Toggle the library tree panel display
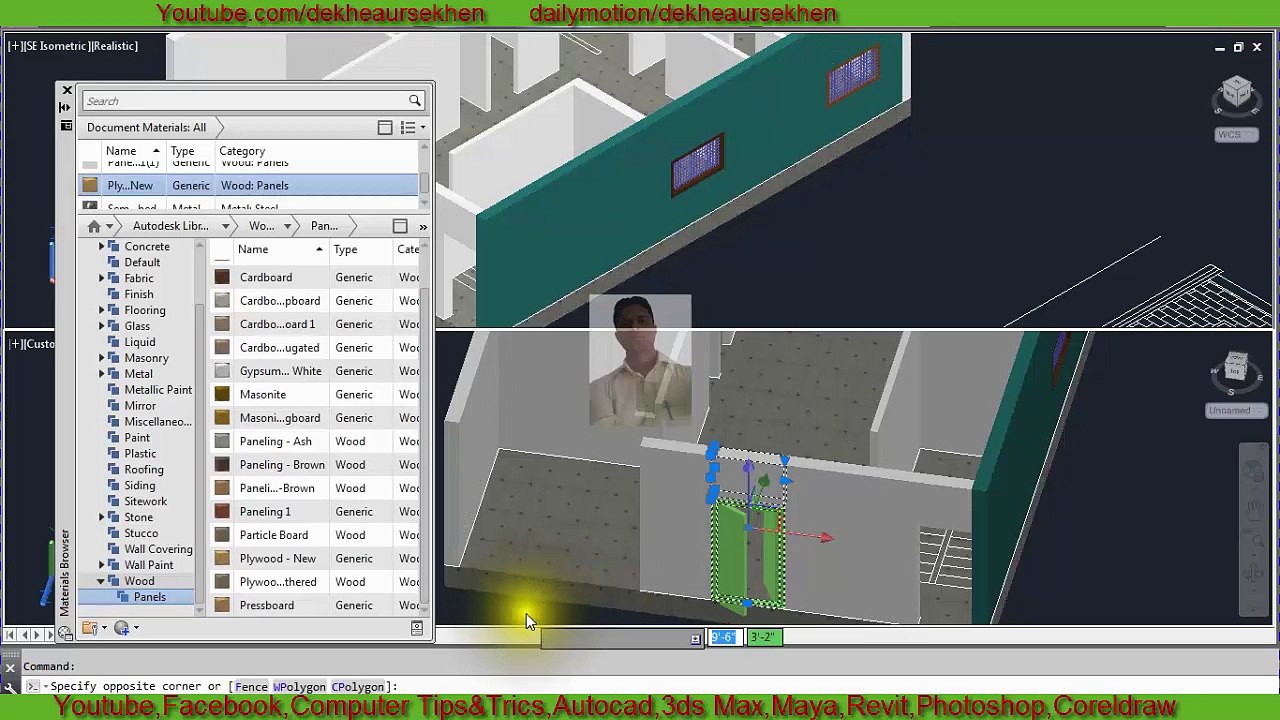This screenshot has height=720, width=1280. [x=400, y=226]
